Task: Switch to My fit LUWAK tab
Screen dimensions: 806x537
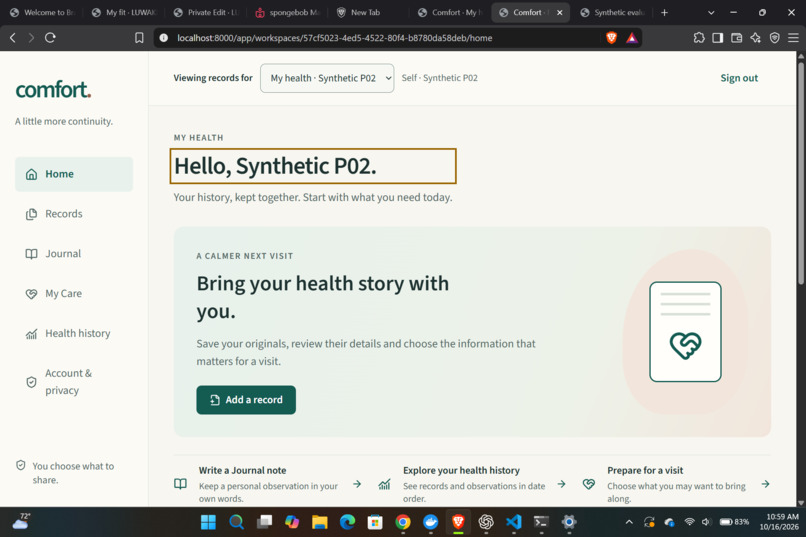Action: (124, 12)
